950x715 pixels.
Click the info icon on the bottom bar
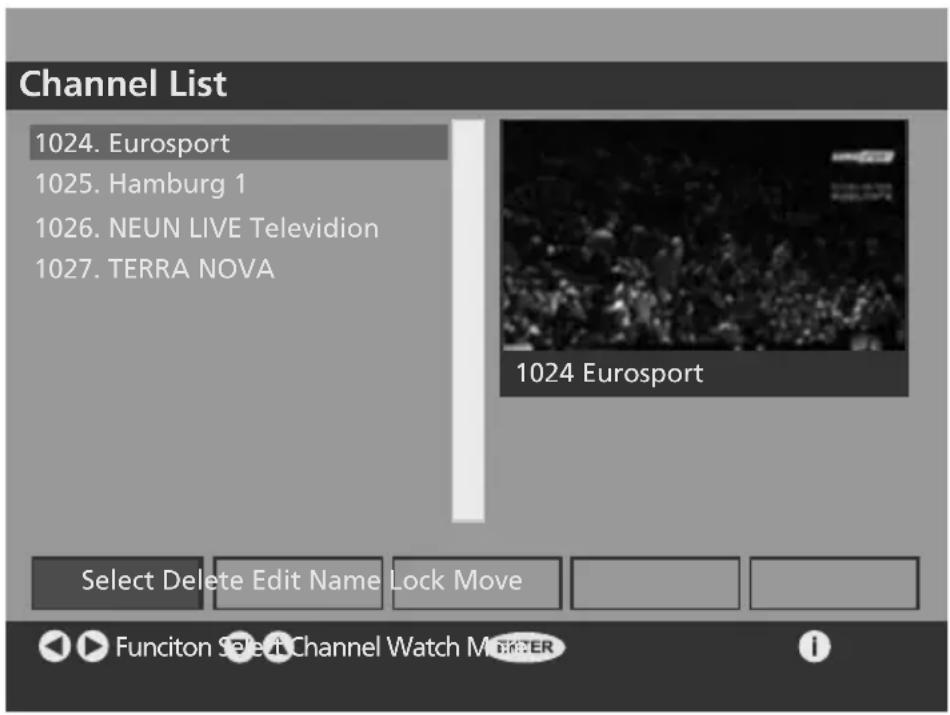(x=817, y=648)
